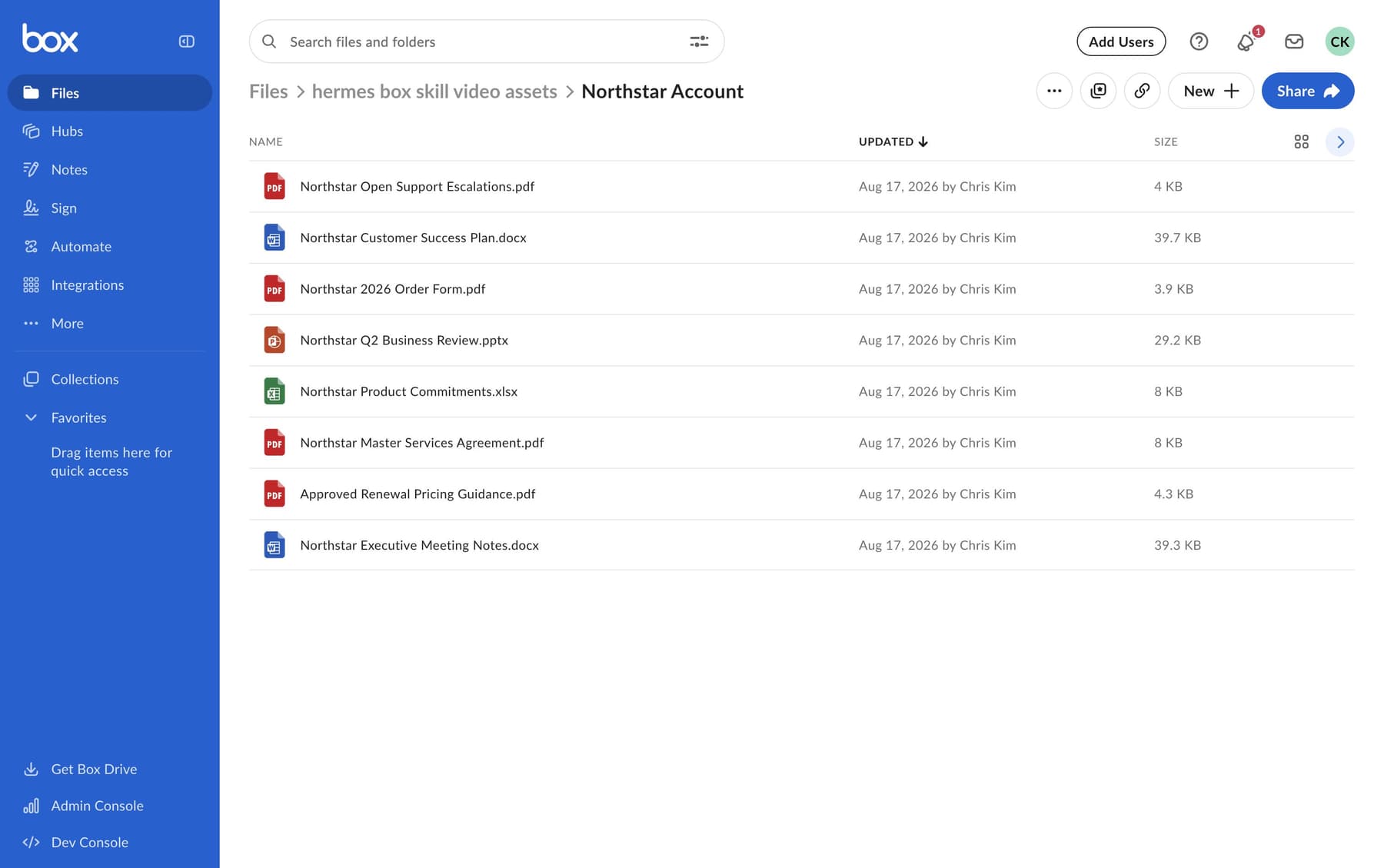The image size is (1384, 868).
Task: Click the Northstar Account breadcrumb title
Action: coord(662,91)
